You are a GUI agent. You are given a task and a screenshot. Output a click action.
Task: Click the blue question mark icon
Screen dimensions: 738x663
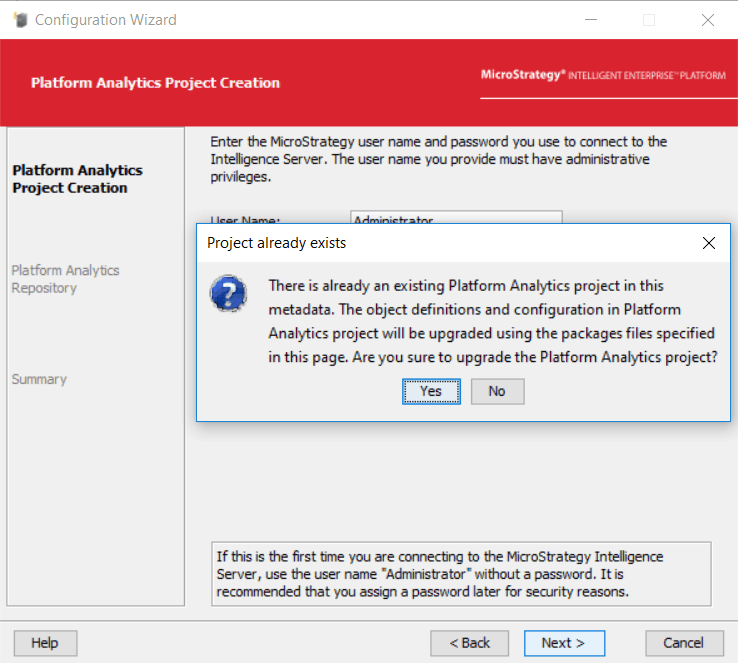coord(227,294)
